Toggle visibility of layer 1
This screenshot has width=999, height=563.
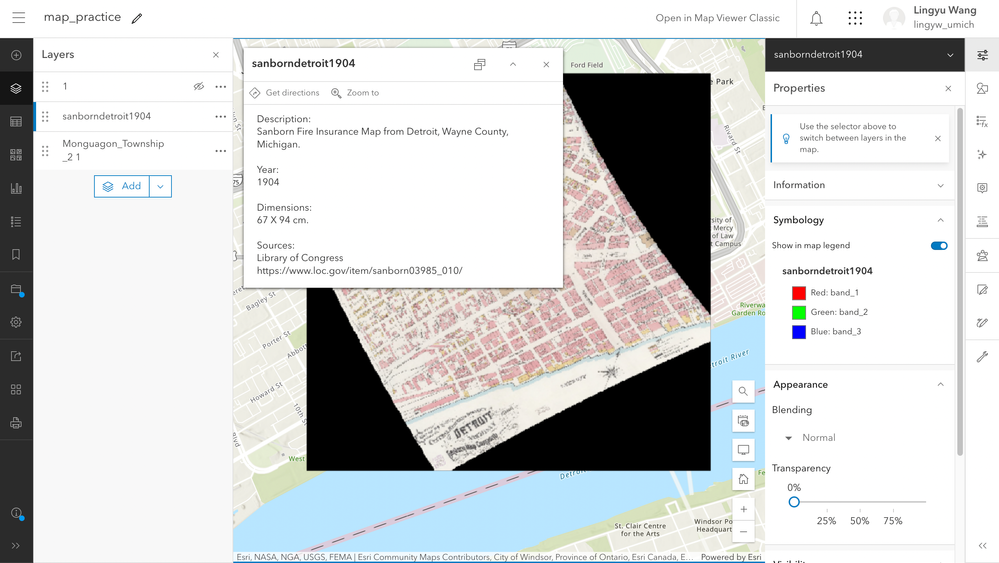[199, 87]
